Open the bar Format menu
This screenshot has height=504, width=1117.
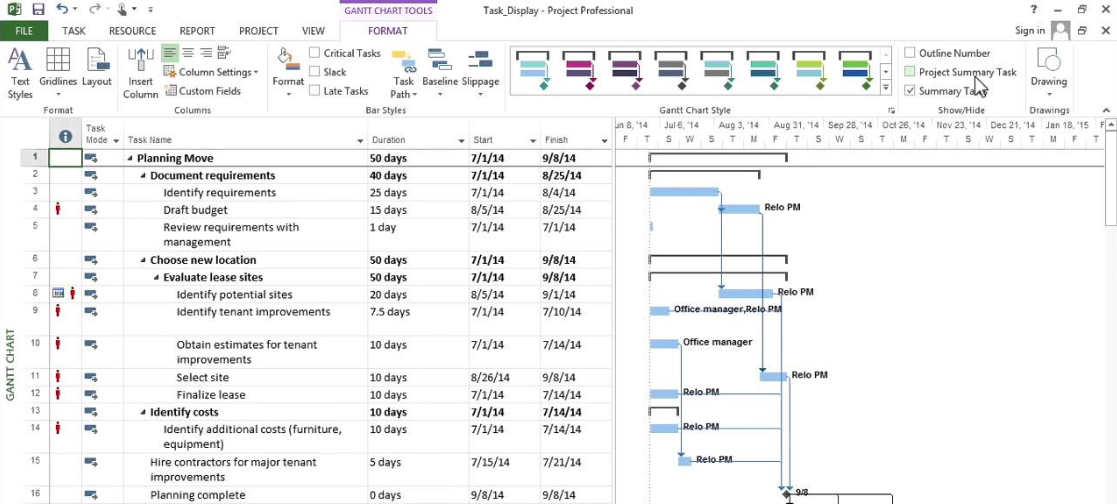pos(289,73)
